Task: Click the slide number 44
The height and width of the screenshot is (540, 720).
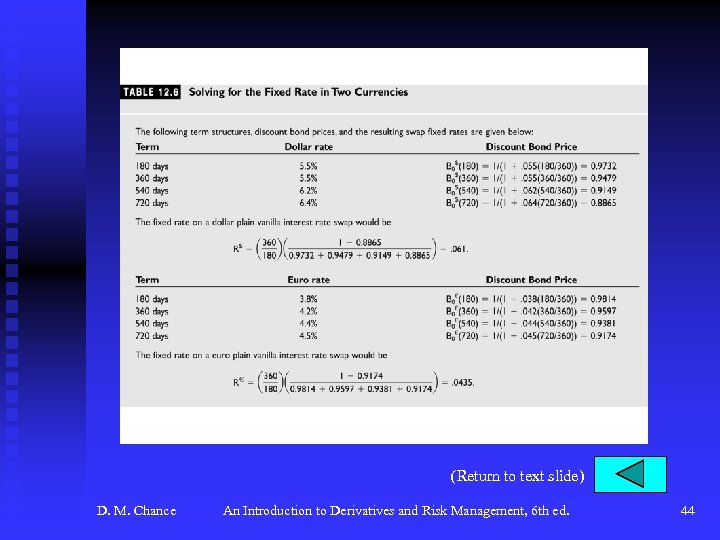Action: coord(687,511)
